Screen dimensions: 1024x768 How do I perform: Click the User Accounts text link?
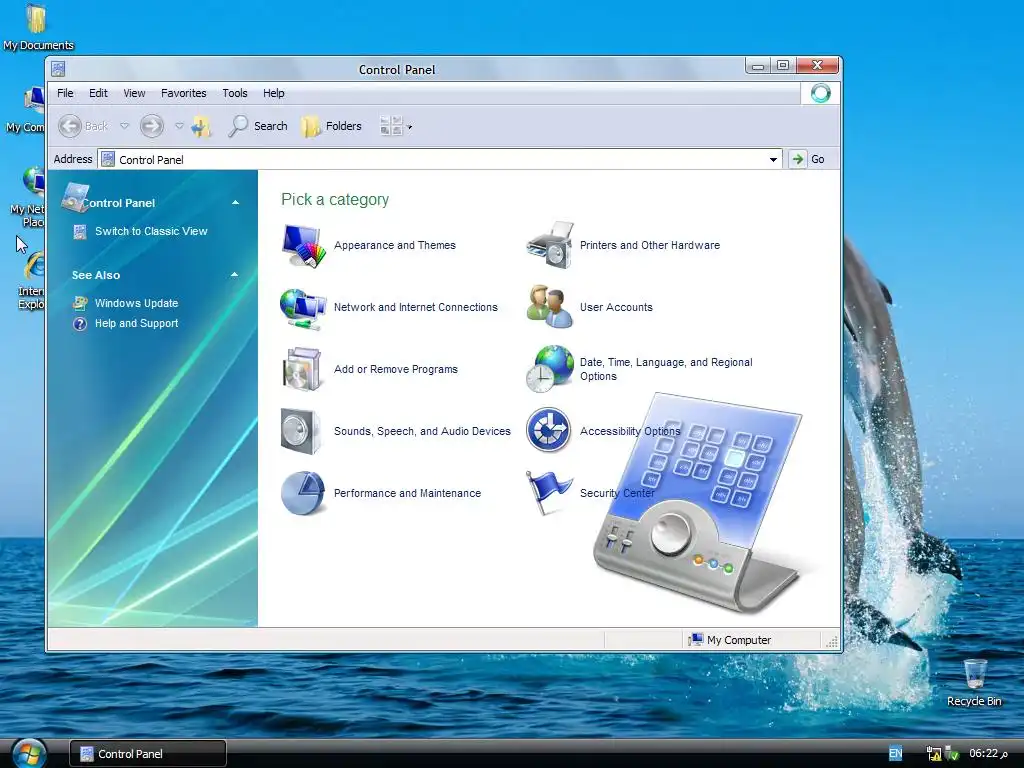click(x=616, y=307)
